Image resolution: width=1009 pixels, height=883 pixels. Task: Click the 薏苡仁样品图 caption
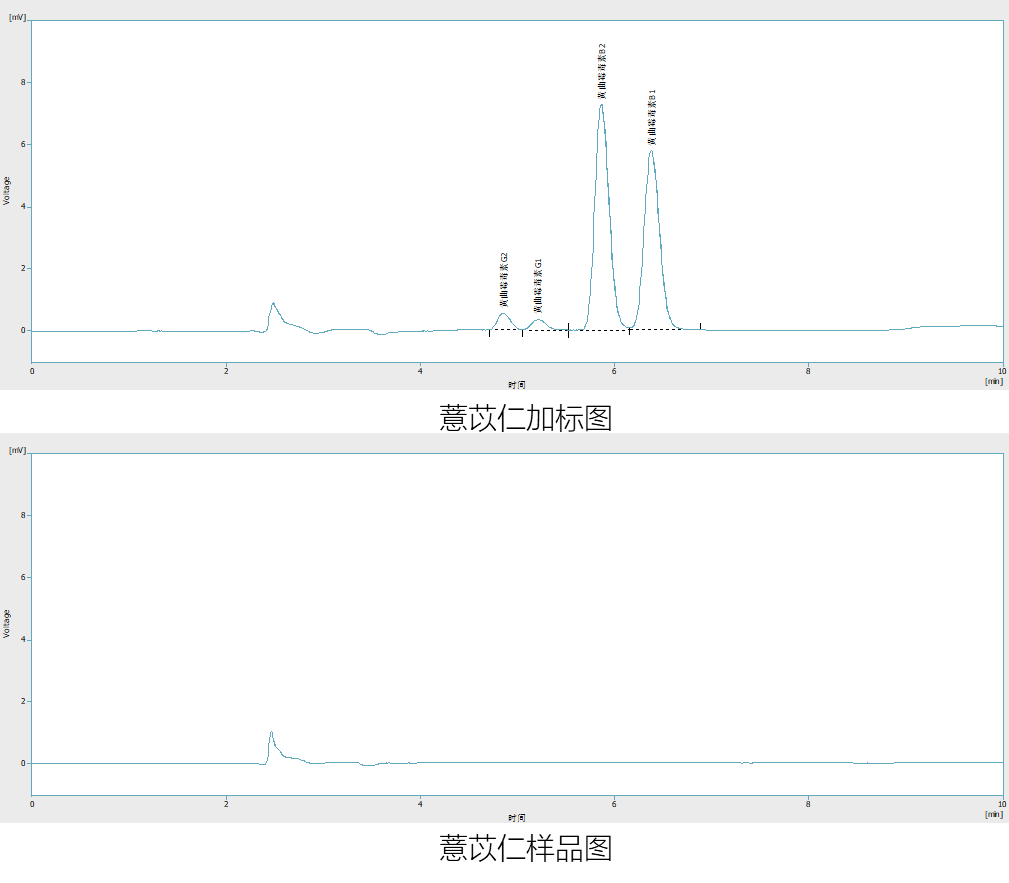[525, 848]
